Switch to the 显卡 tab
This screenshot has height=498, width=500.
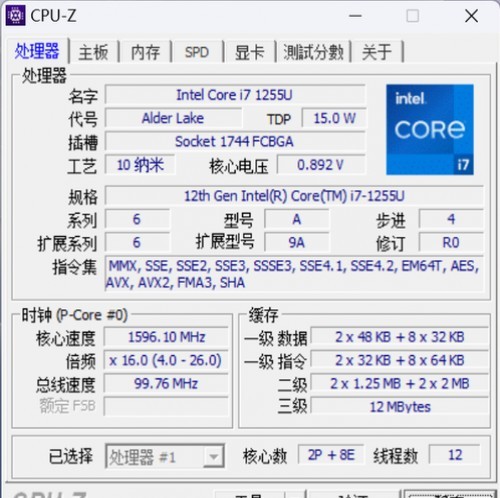(249, 52)
